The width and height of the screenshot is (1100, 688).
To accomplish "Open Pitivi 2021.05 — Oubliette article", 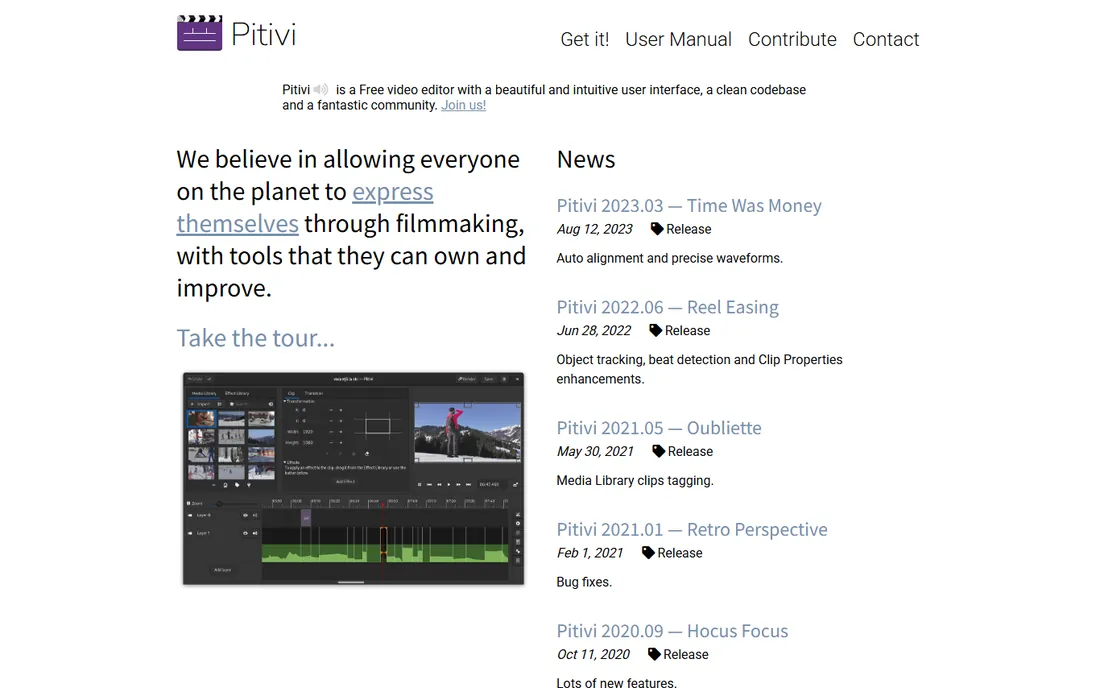I will (x=659, y=428).
